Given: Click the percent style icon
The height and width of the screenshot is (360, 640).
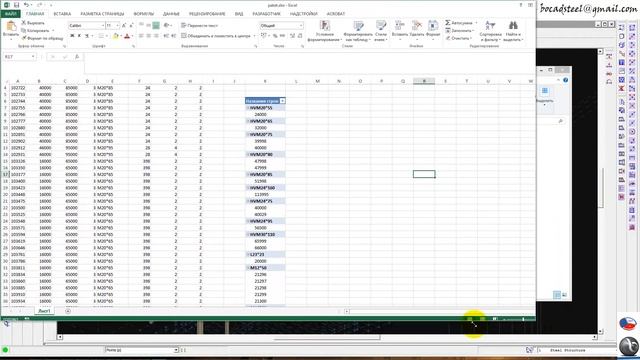Looking at the screenshot, I should (x=275, y=36).
